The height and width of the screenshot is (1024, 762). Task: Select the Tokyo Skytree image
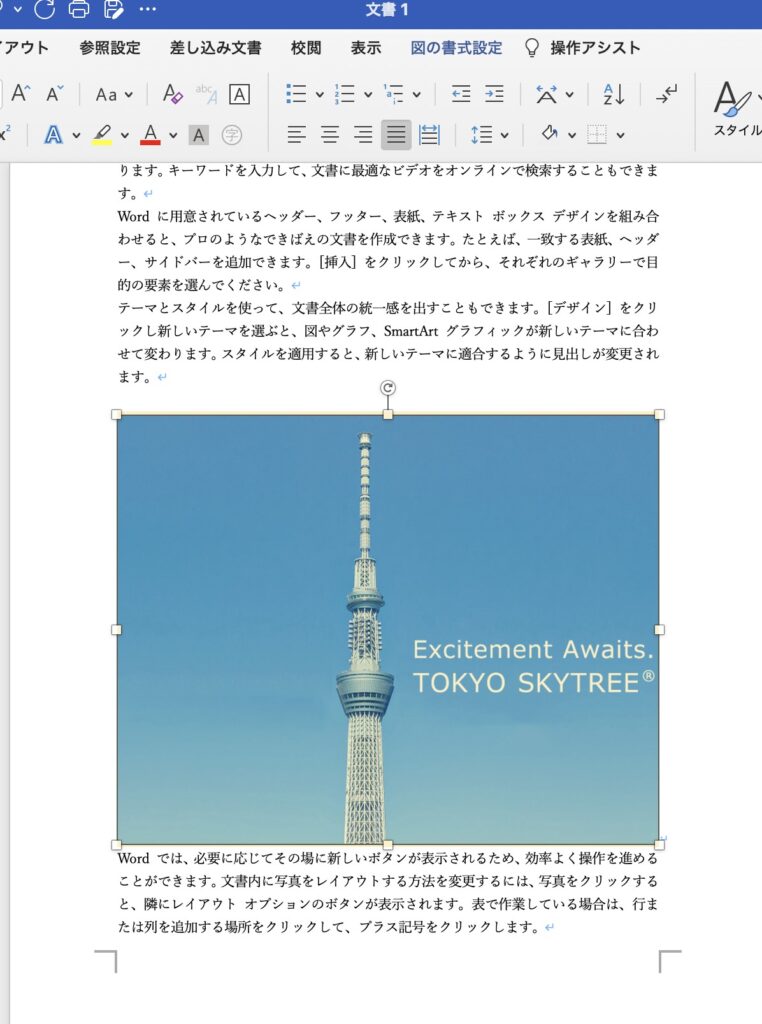[x=388, y=630]
